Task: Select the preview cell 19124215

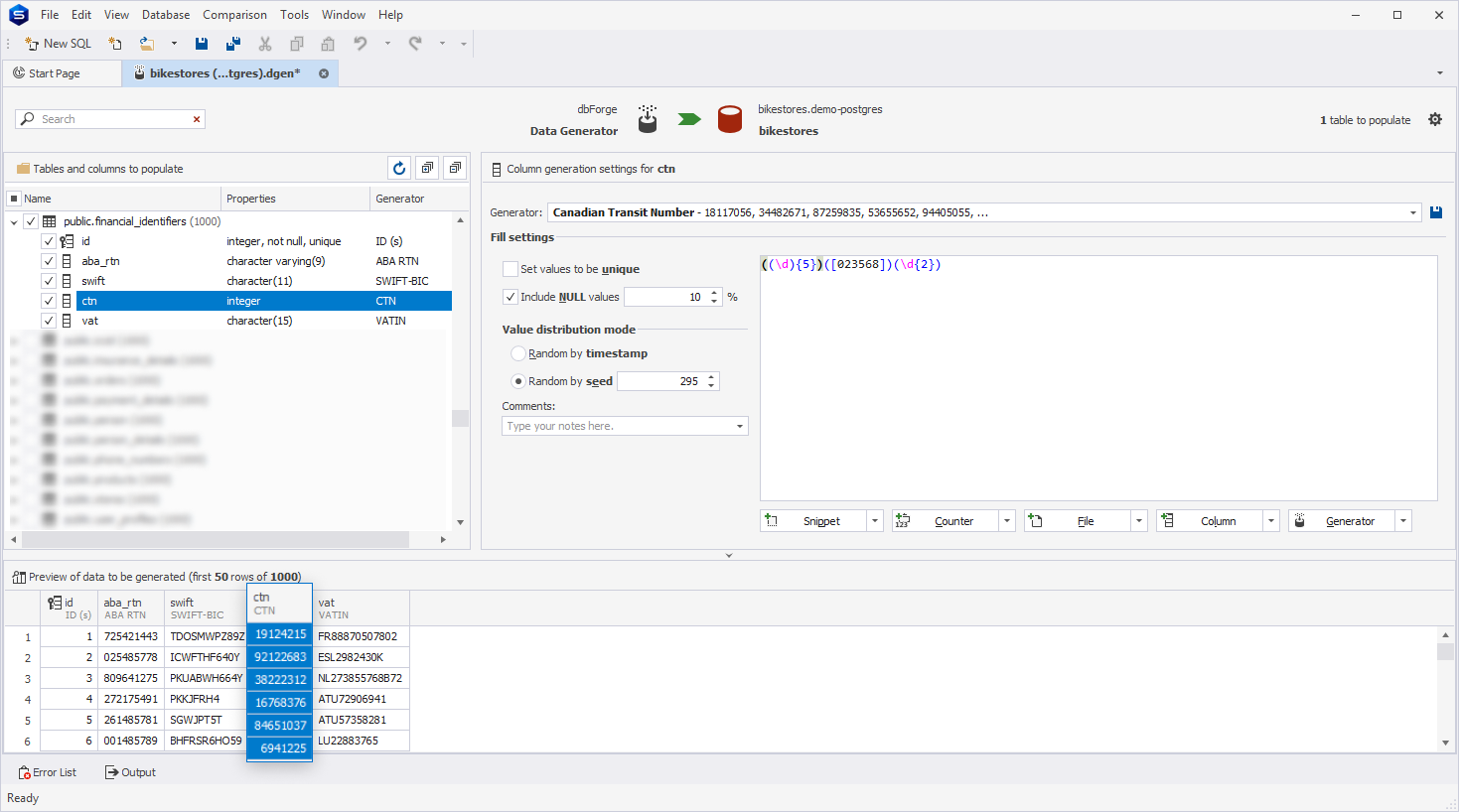Action: pos(279,634)
